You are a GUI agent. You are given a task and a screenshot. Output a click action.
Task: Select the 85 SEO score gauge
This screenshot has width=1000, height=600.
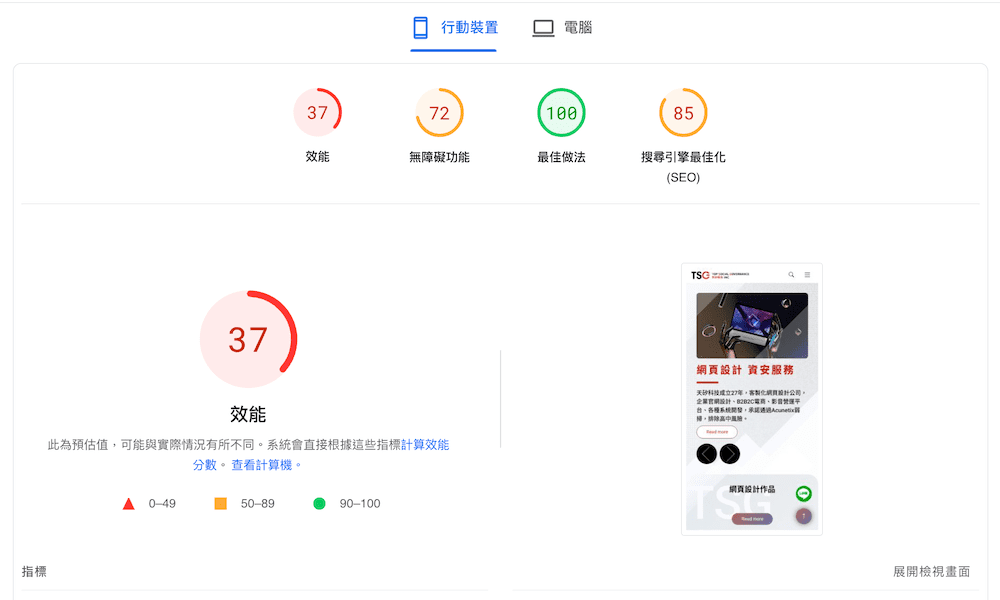pos(683,112)
